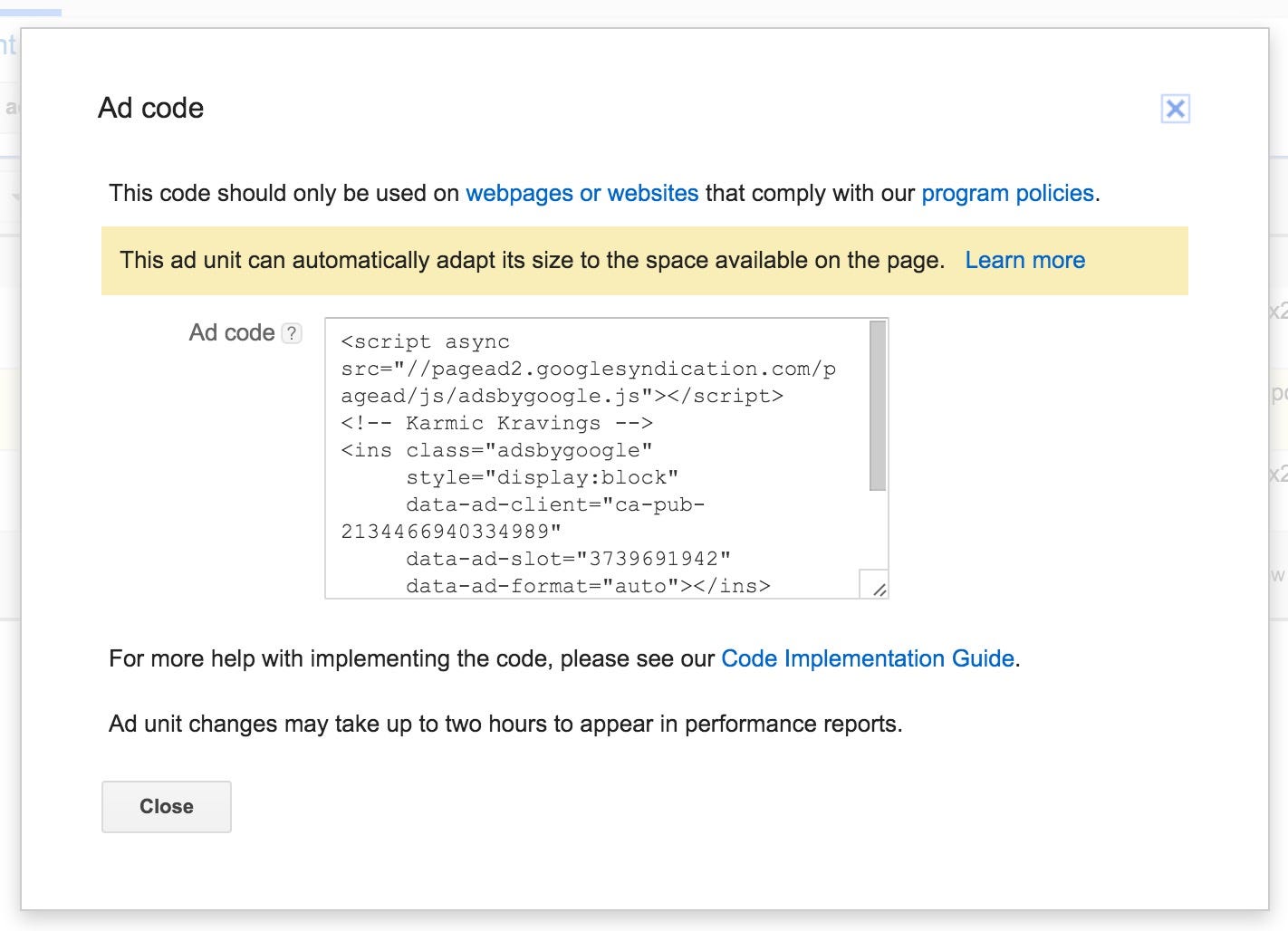Follow the Learn more link
The image size is (1288, 931).
point(1024,260)
